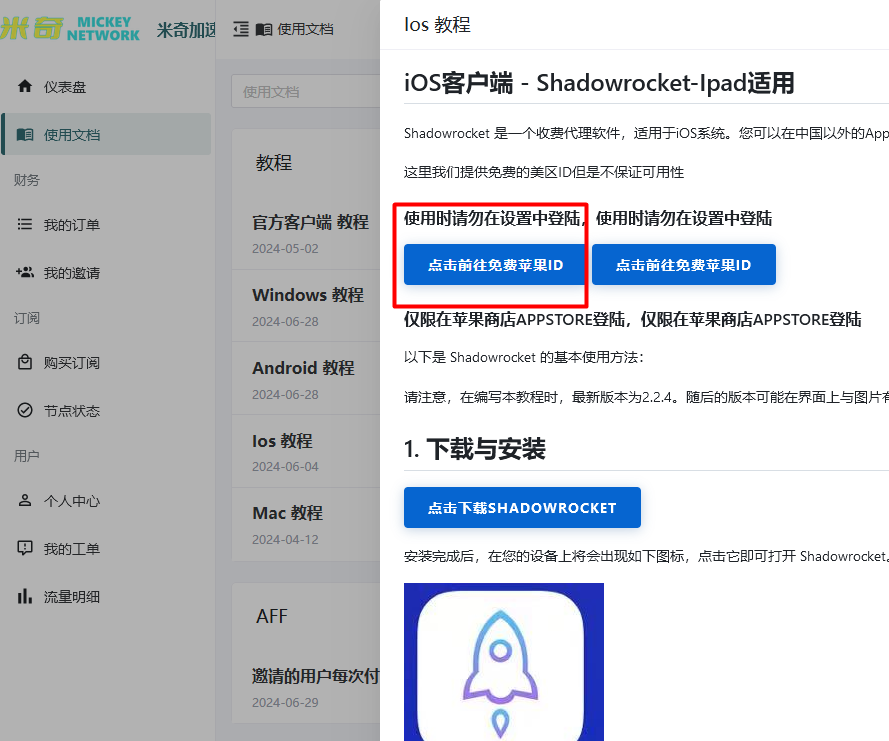The height and width of the screenshot is (741, 889).
Task: Click the list icon for 我的订单
Action: click(25, 224)
